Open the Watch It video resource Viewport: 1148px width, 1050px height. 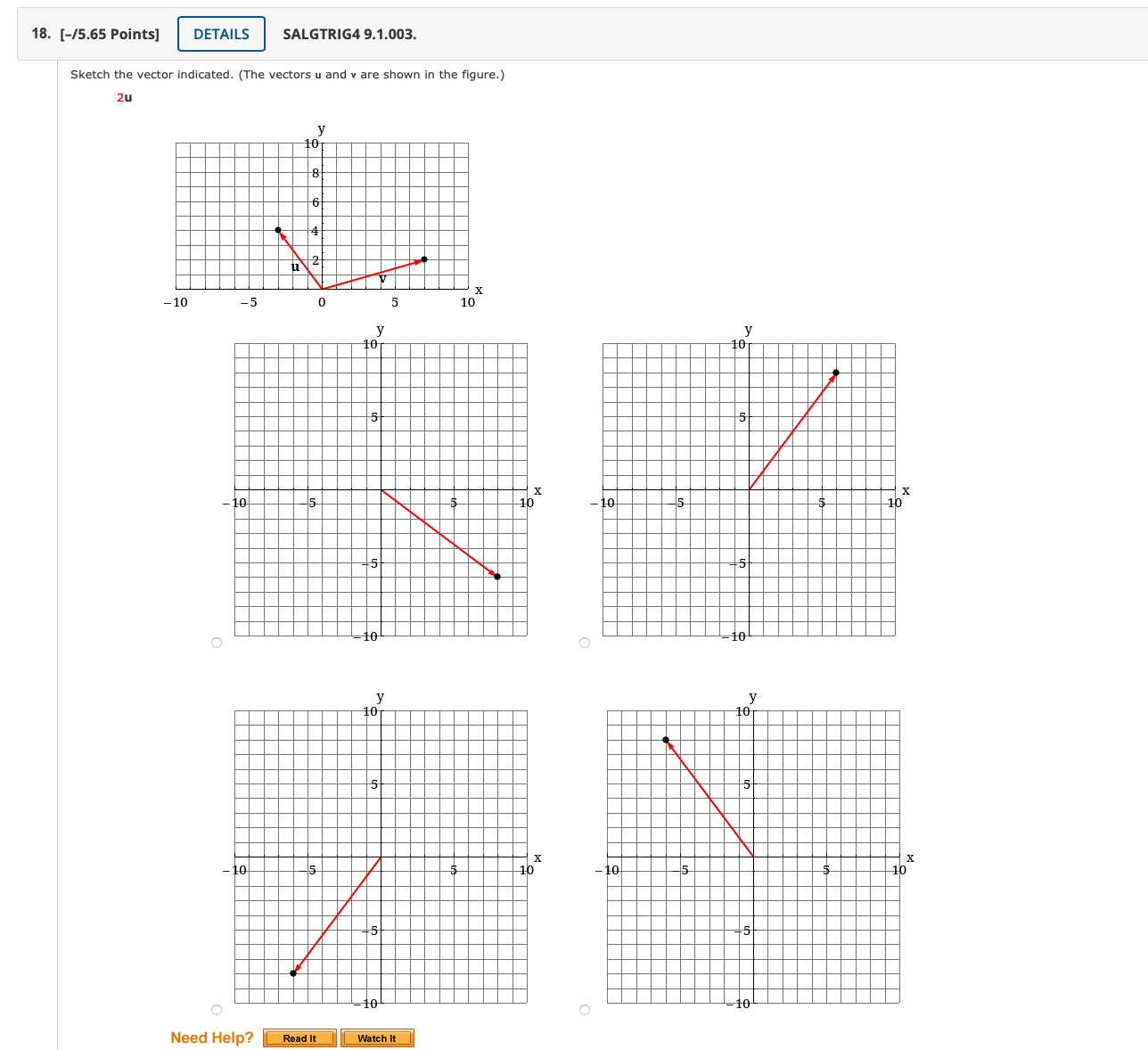pos(377,1038)
